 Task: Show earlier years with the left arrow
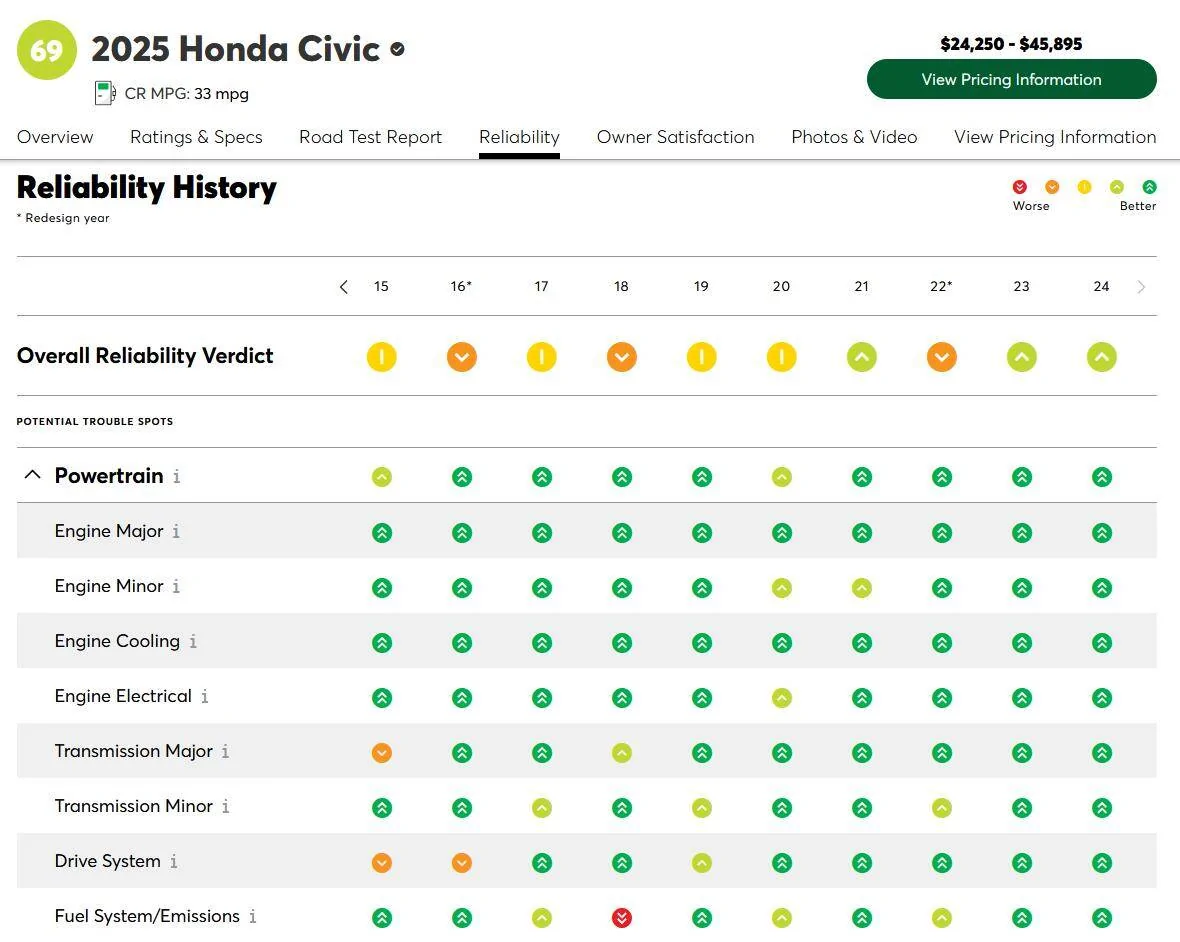point(344,287)
